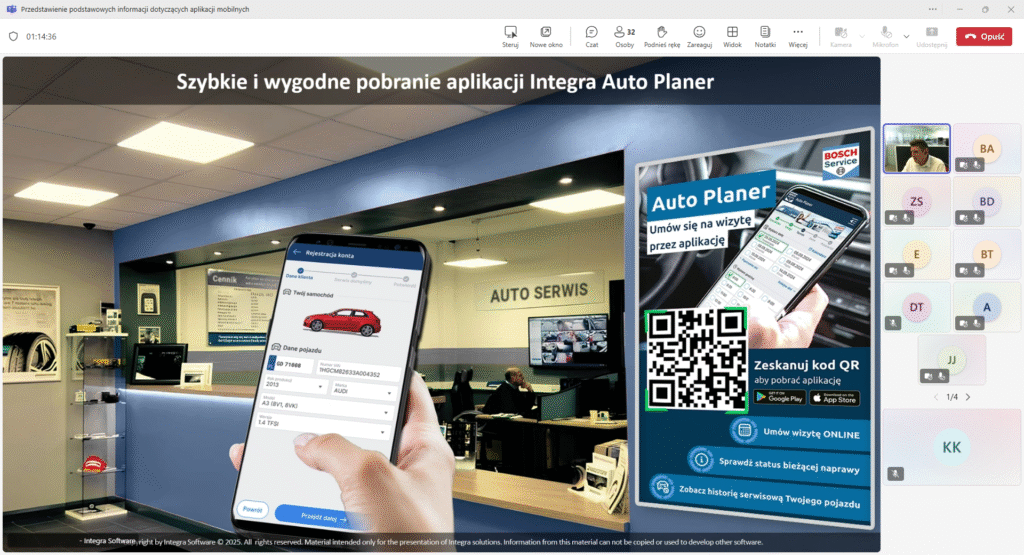Click the App Store badge
This screenshot has height=555, width=1024.
point(835,398)
